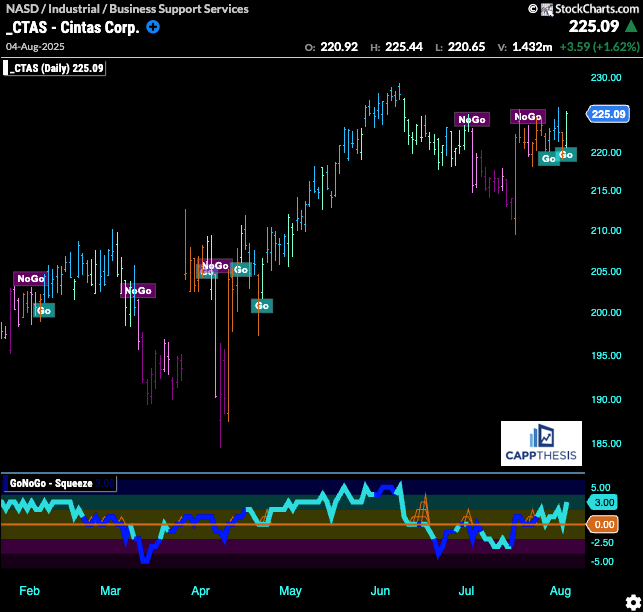Click the 185.00 price axis label
This screenshot has height=612, width=643.
[x=606, y=443]
